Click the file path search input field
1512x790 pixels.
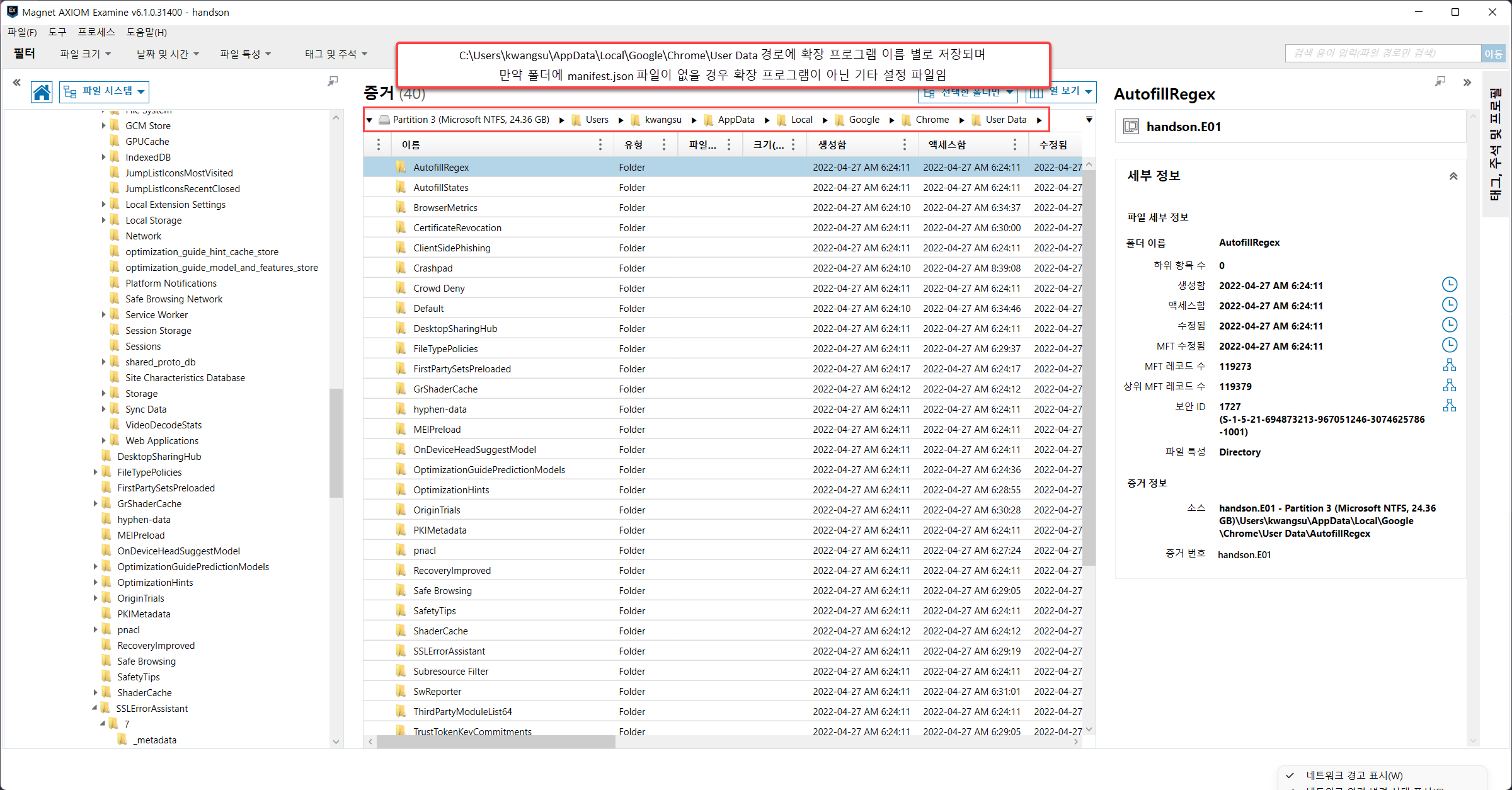(x=1383, y=54)
